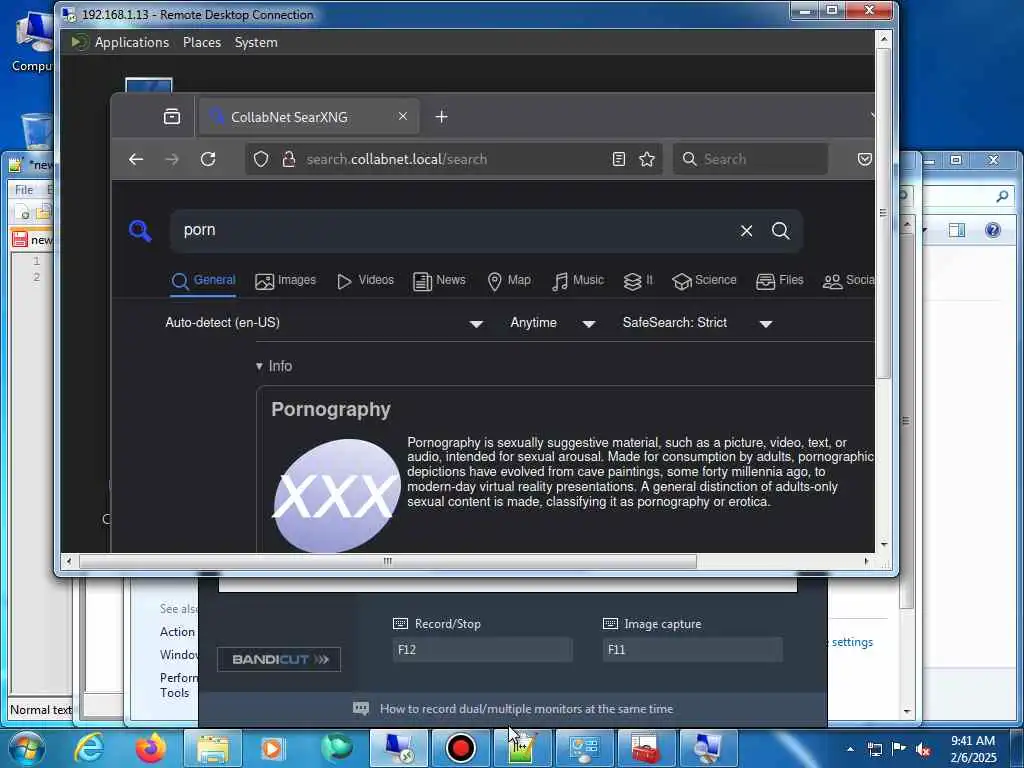Open the System menu
Image resolution: width=1024 pixels, height=768 pixels.
(256, 42)
